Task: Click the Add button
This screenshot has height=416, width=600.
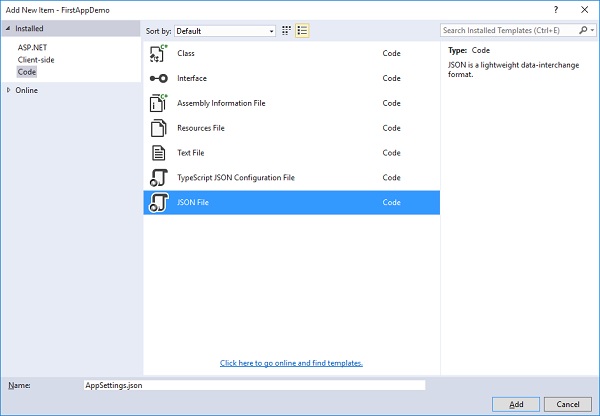Action: pos(515,404)
